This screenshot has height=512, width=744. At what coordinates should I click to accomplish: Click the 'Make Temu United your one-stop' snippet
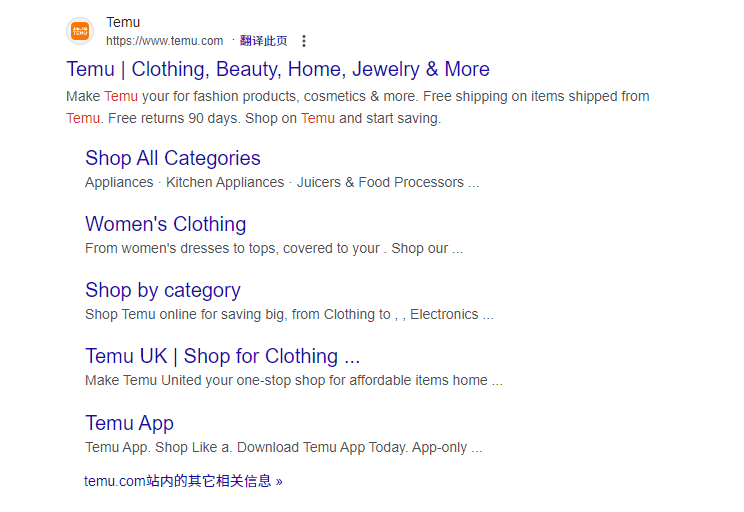point(294,380)
